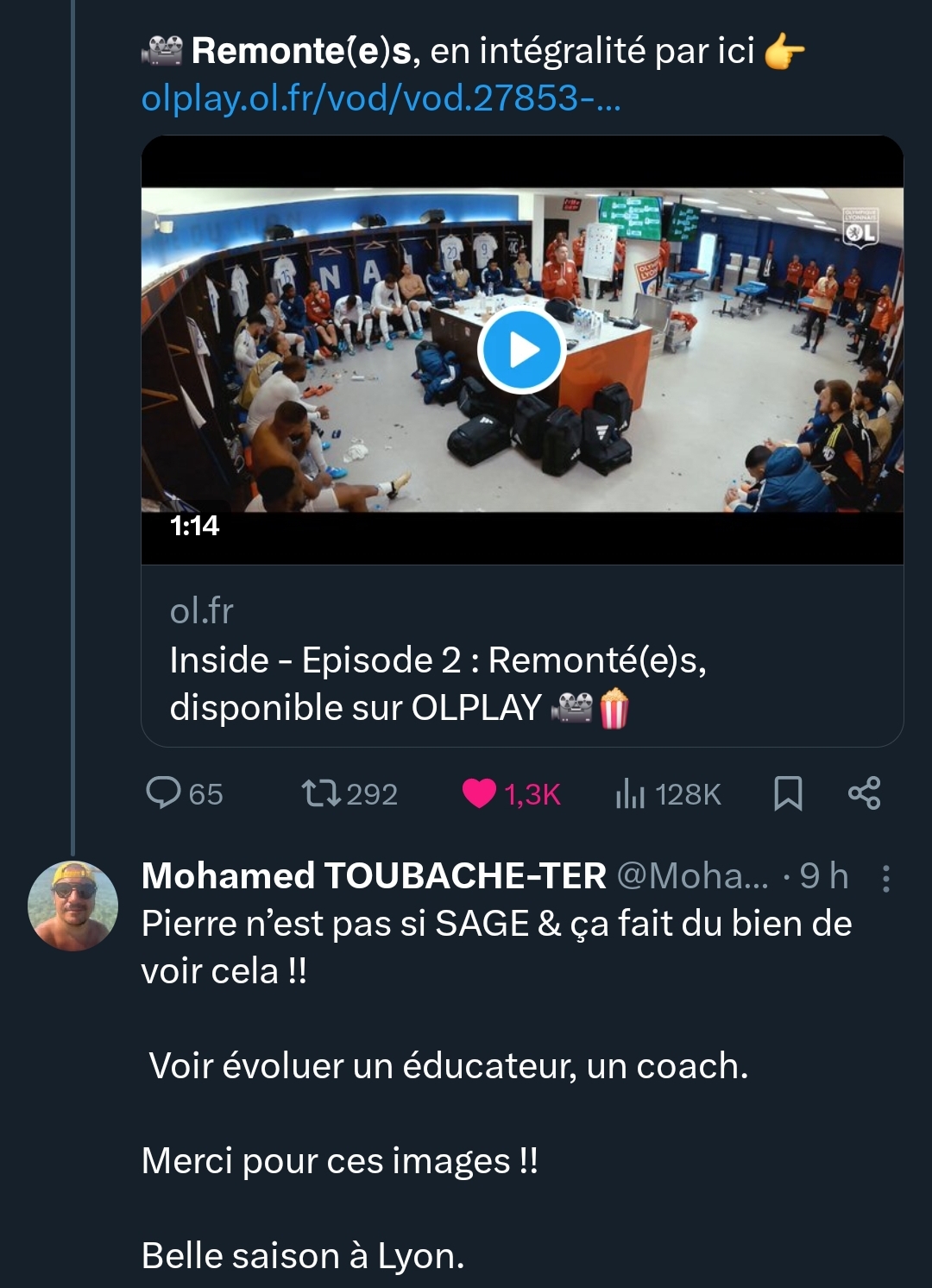
Task: Share the post via share icon
Action: coord(864,792)
